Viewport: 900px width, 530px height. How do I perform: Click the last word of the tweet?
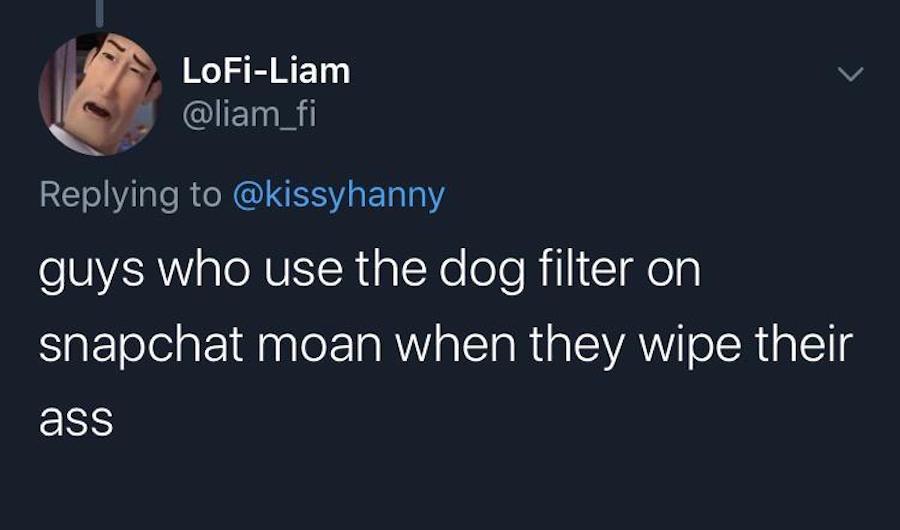pyautogui.click(x=76, y=420)
